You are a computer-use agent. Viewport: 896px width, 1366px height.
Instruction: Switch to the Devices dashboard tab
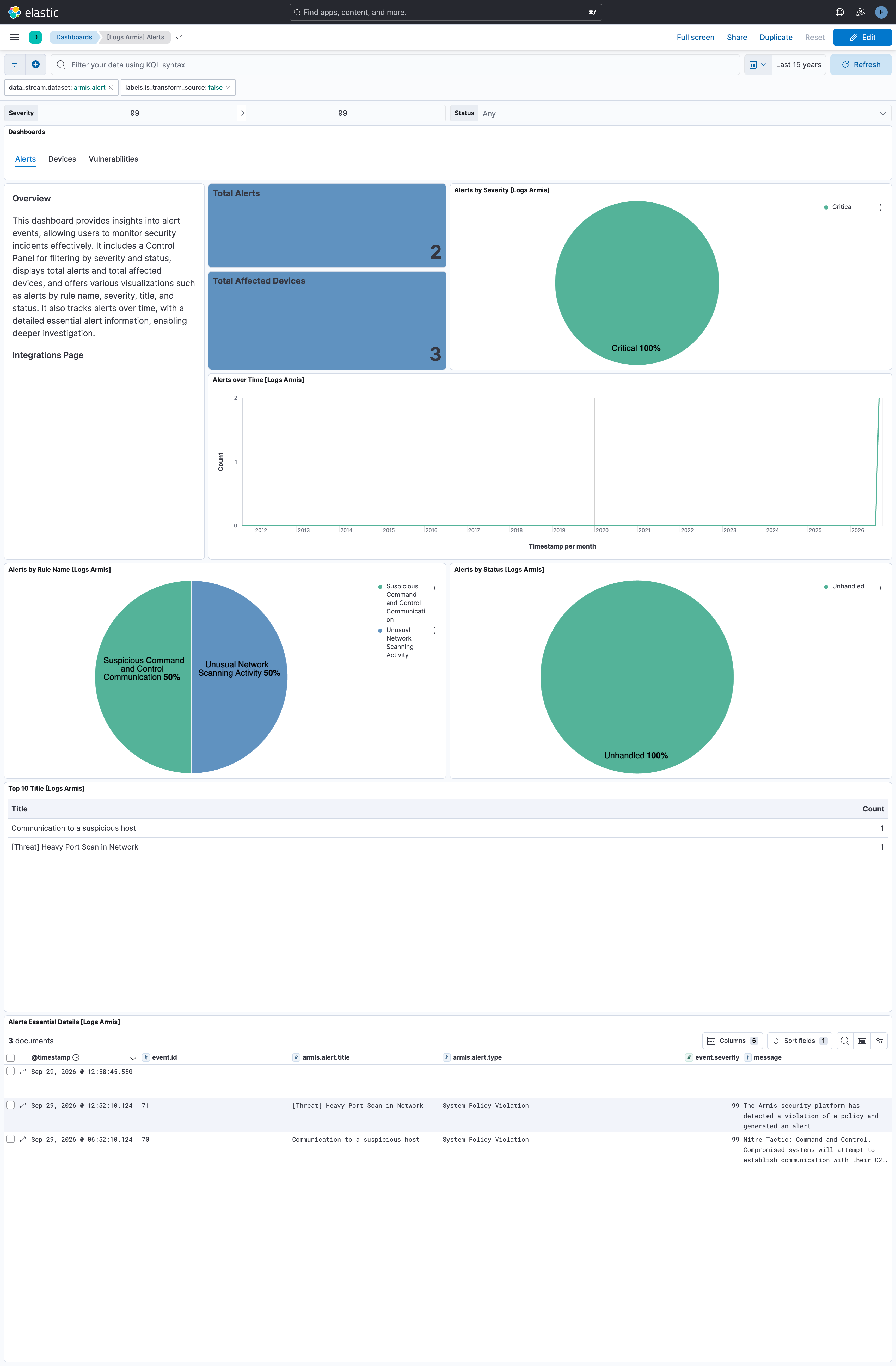point(62,159)
